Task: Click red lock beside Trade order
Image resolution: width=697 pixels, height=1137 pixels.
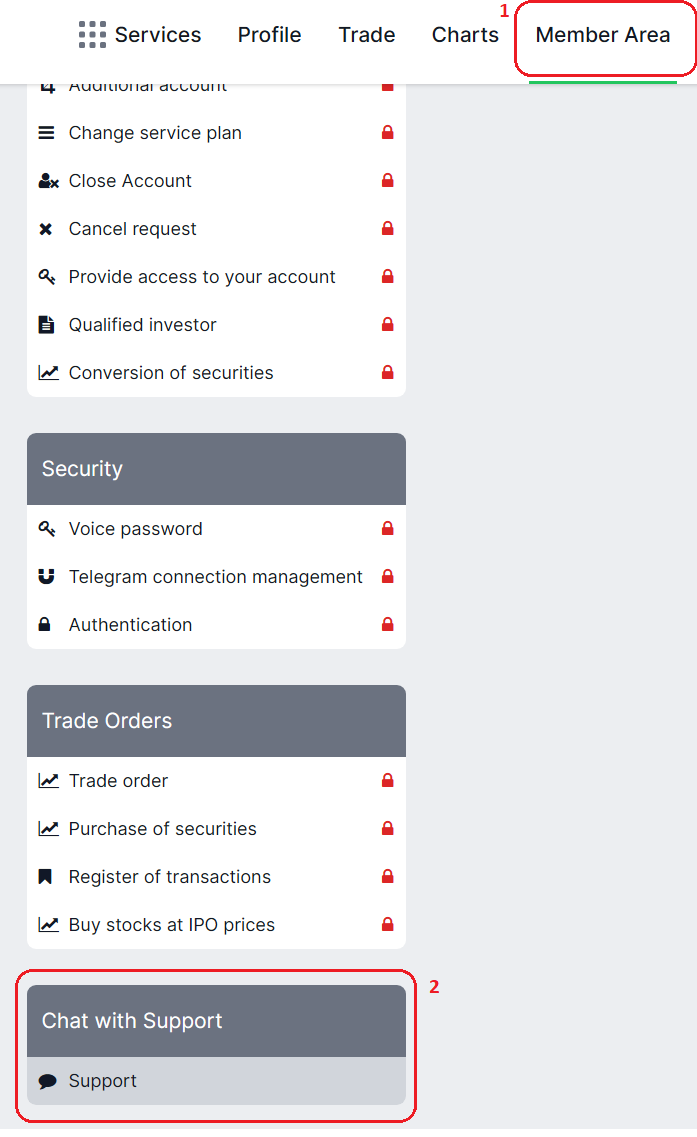Action: pyautogui.click(x=387, y=781)
